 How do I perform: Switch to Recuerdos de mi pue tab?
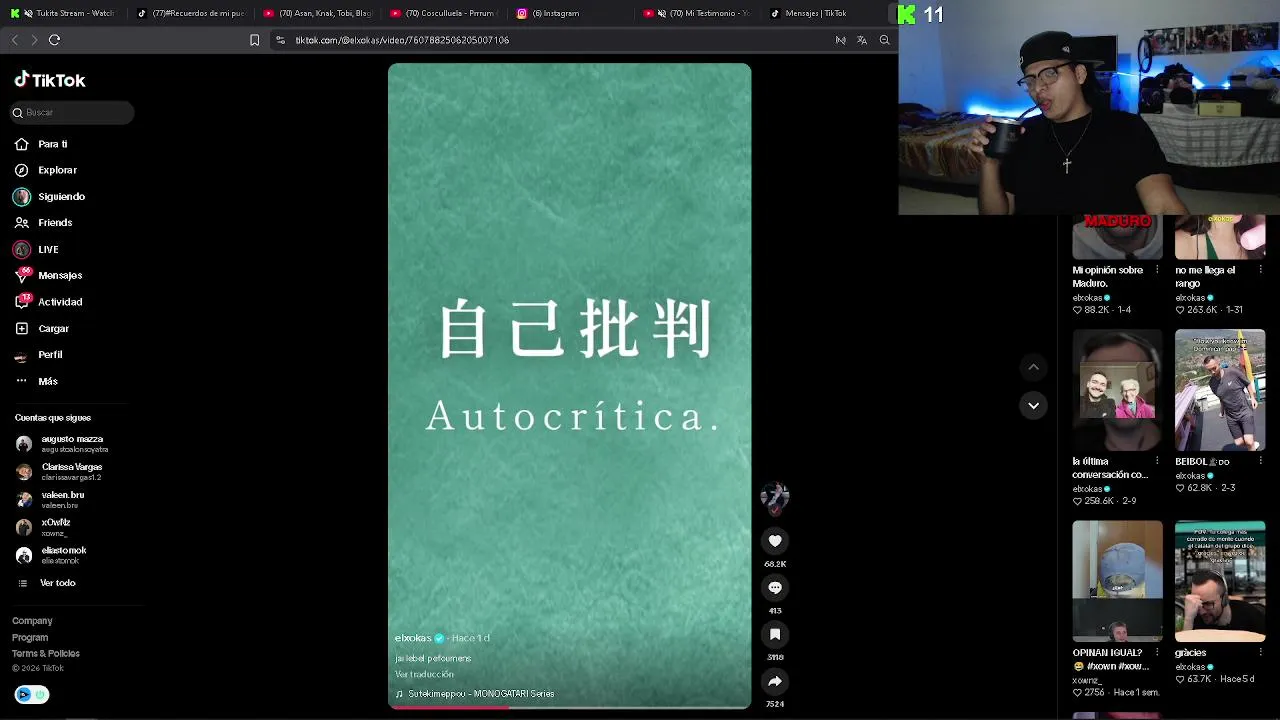[x=190, y=13]
